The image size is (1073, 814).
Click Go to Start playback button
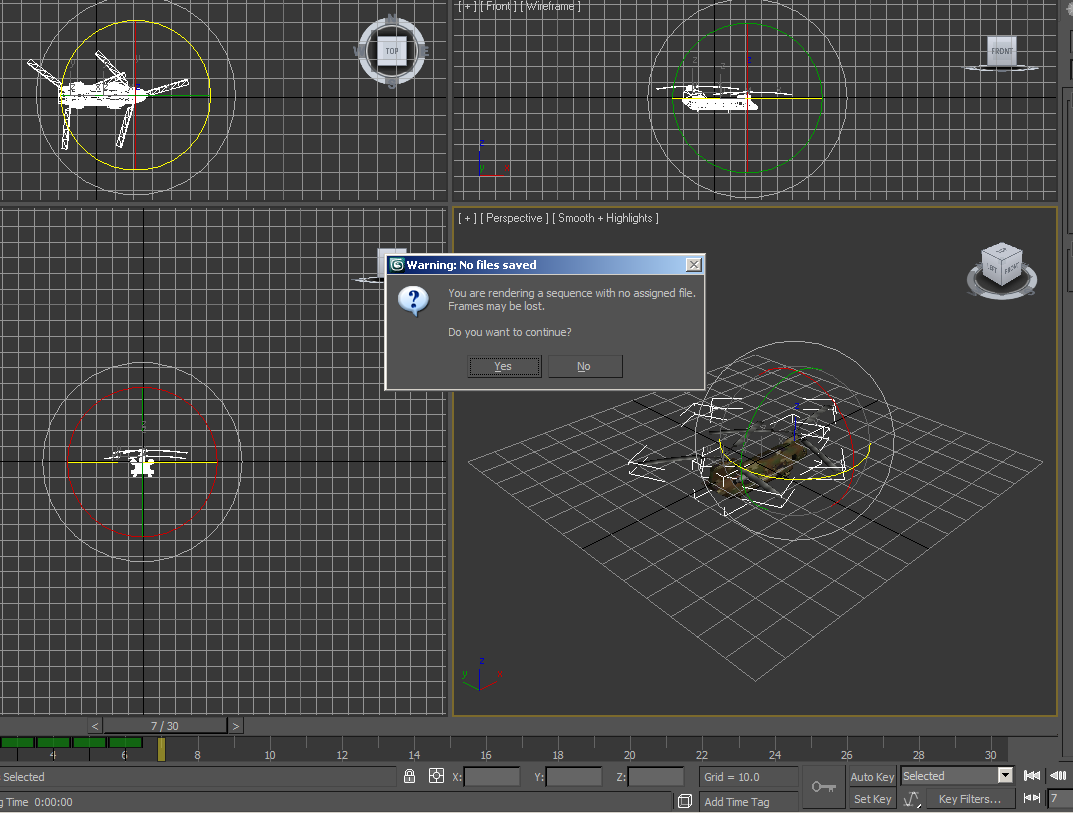click(1031, 776)
